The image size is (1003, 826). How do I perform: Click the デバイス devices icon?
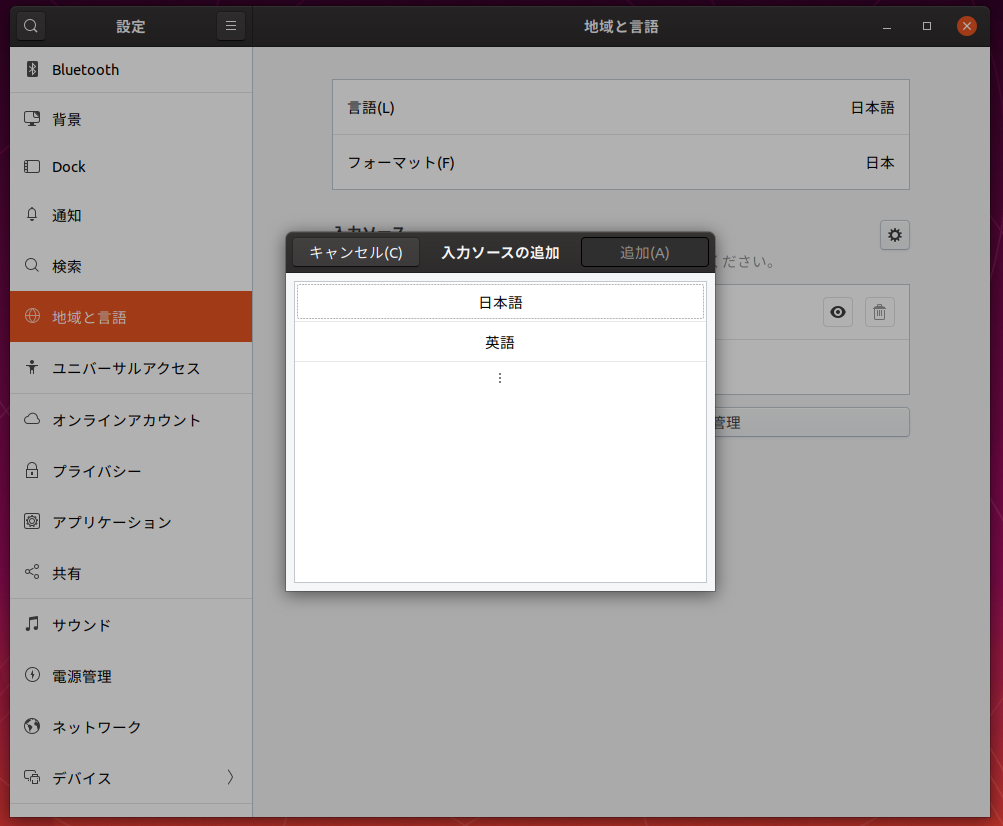point(32,777)
